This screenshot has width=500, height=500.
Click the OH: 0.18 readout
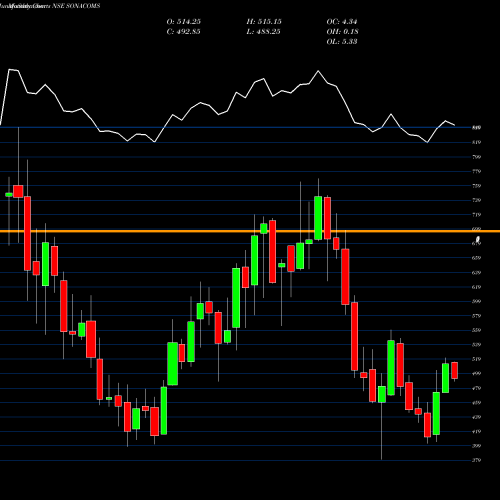(x=342, y=32)
